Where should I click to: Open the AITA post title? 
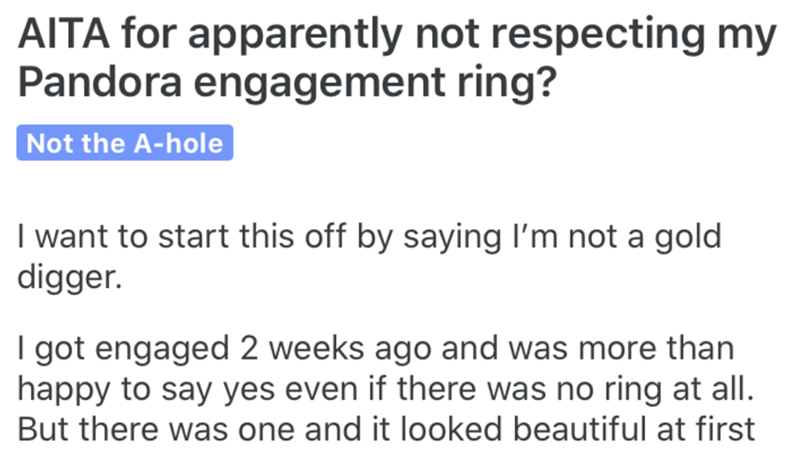click(395, 61)
